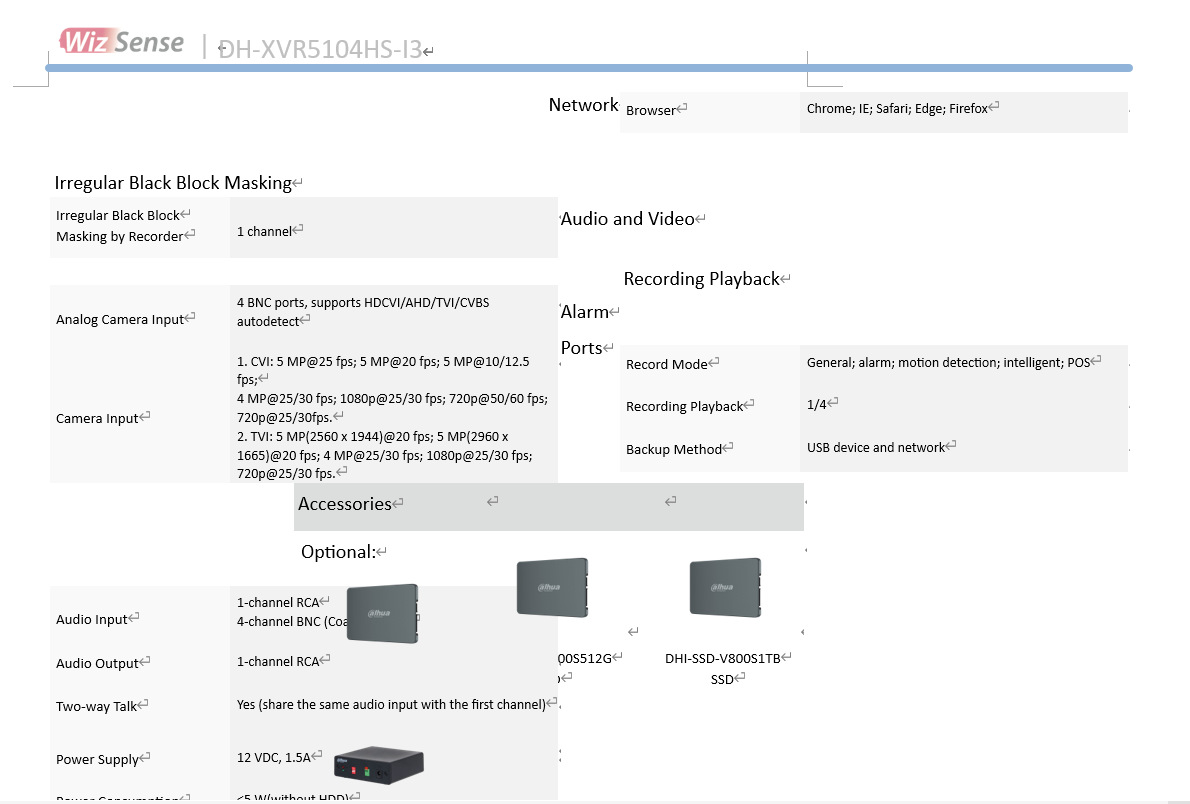The image size is (1190, 804).
Task: Click the Recording Playback heading
Action: coord(701,279)
